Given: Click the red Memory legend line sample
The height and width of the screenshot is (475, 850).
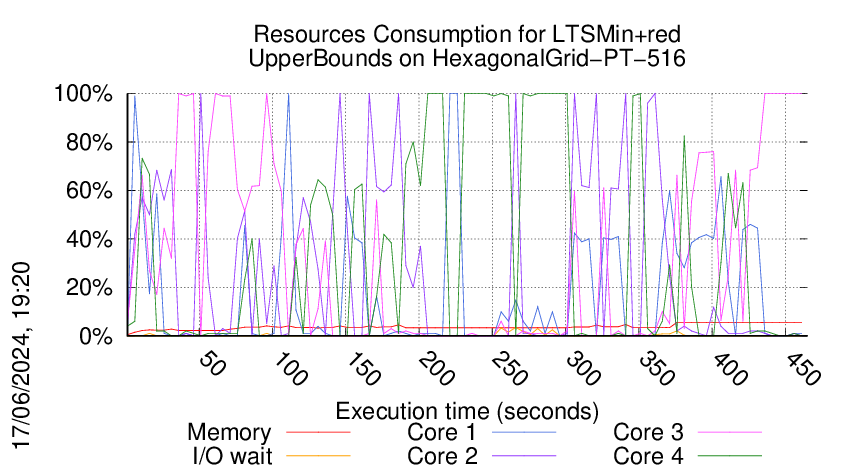Looking at the screenshot, I should [318, 432].
